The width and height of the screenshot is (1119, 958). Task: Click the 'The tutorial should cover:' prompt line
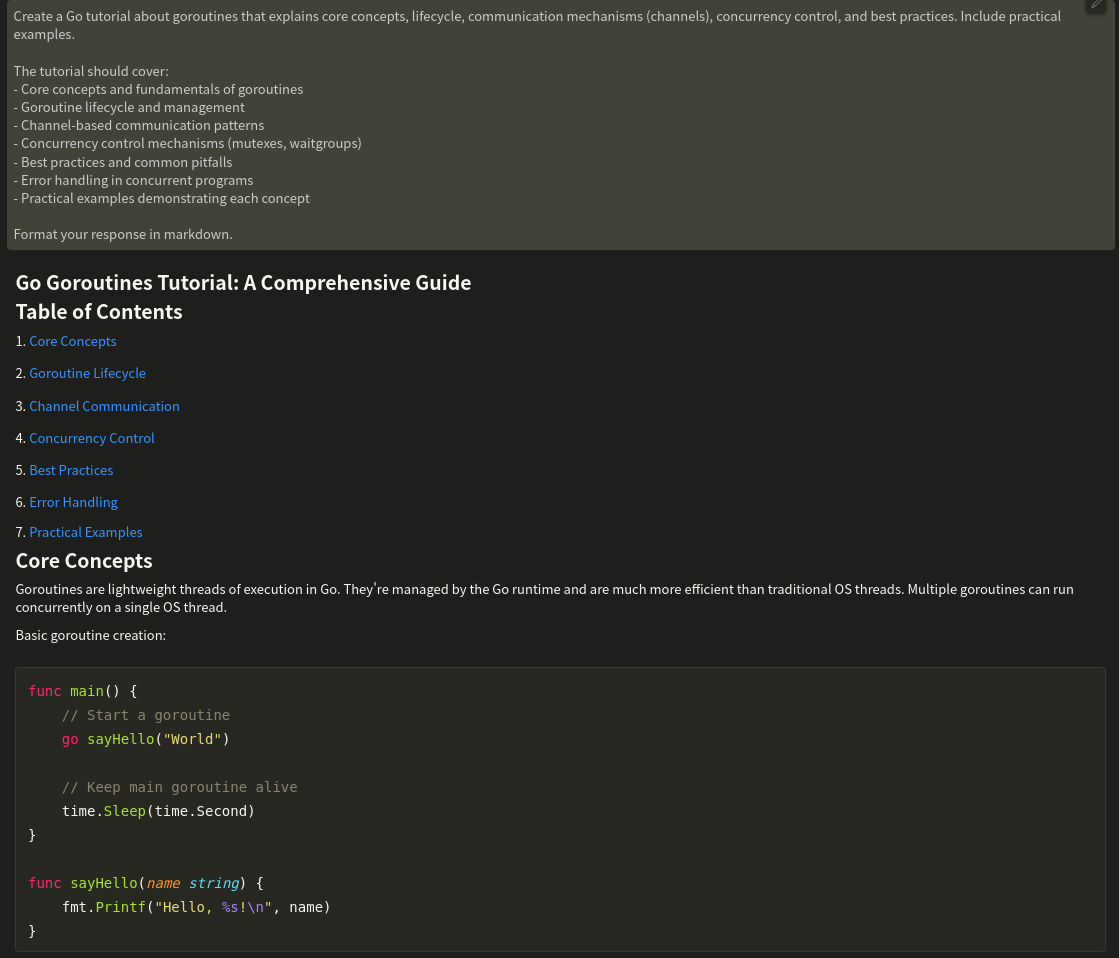click(91, 71)
